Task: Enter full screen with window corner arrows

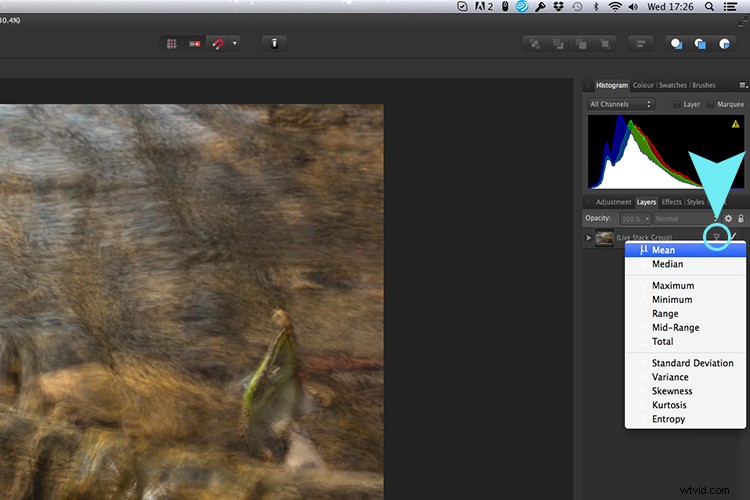Action: (742, 22)
